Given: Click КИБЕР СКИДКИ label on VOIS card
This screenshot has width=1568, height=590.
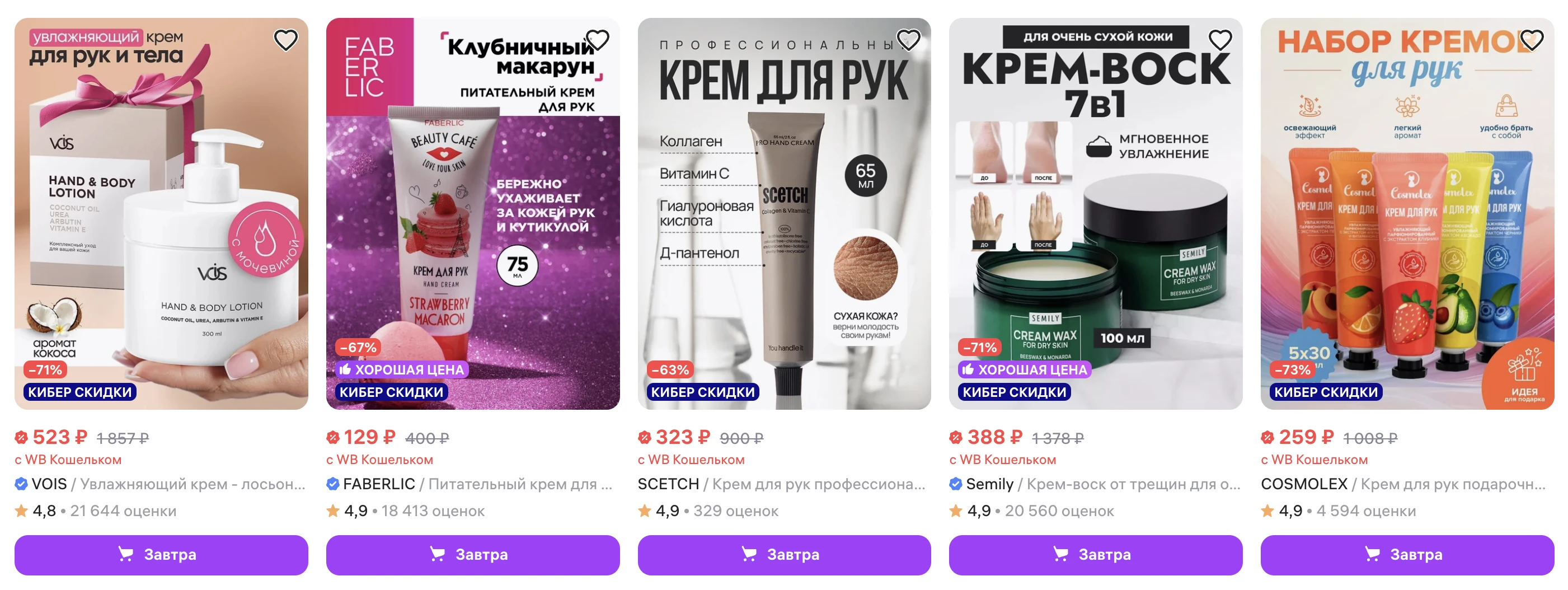Looking at the screenshot, I should tap(79, 392).
